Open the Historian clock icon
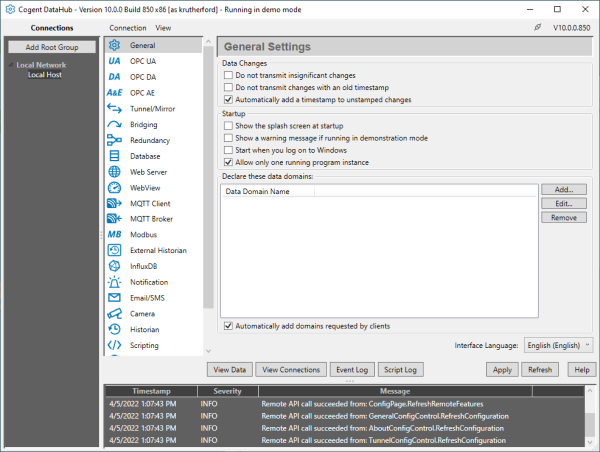The height and width of the screenshot is (452, 600). pyautogui.click(x=114, y=330)
